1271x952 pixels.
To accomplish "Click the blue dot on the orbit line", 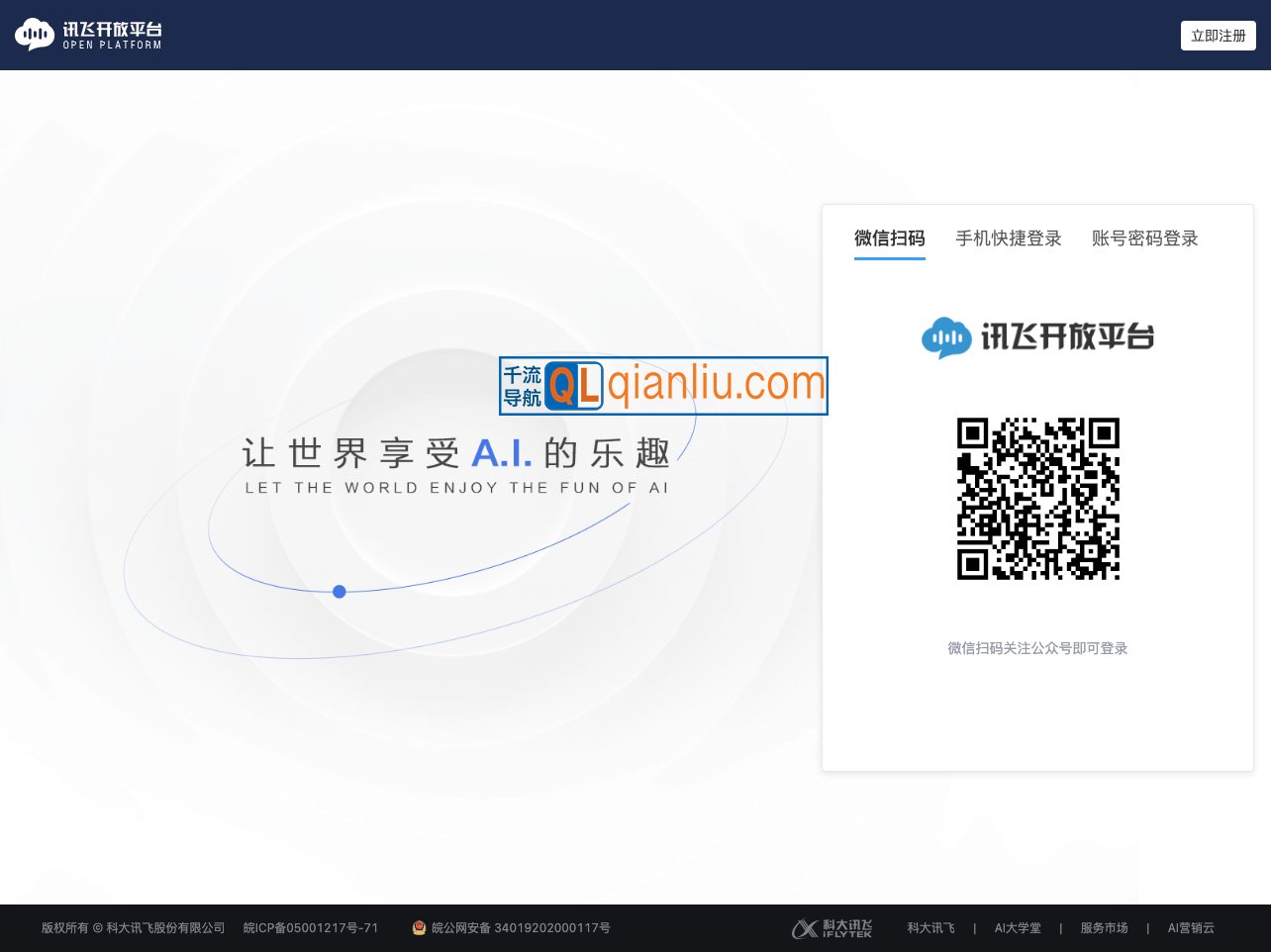I will coord(340,592).
